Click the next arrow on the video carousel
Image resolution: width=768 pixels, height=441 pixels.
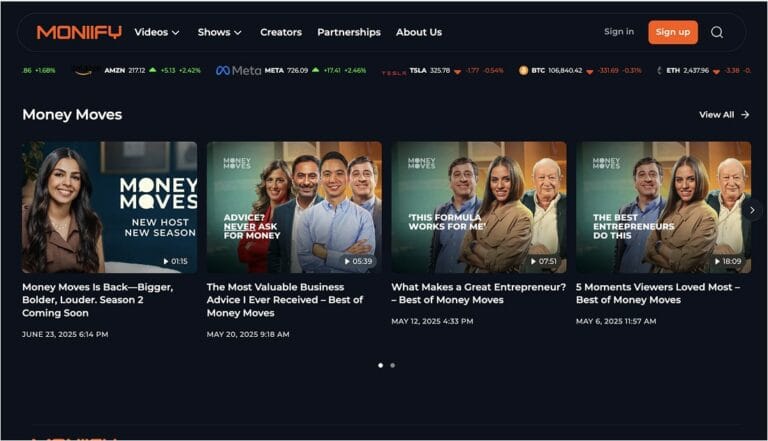[x=752, y=210]
